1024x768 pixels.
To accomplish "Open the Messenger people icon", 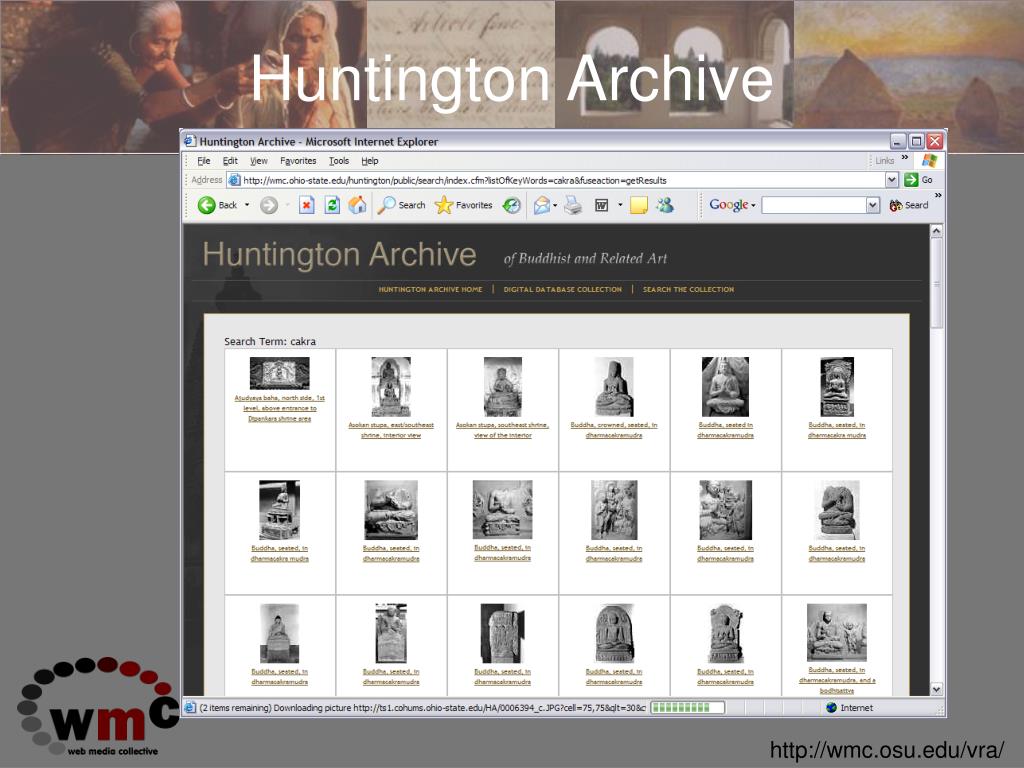I will [665, 205].
